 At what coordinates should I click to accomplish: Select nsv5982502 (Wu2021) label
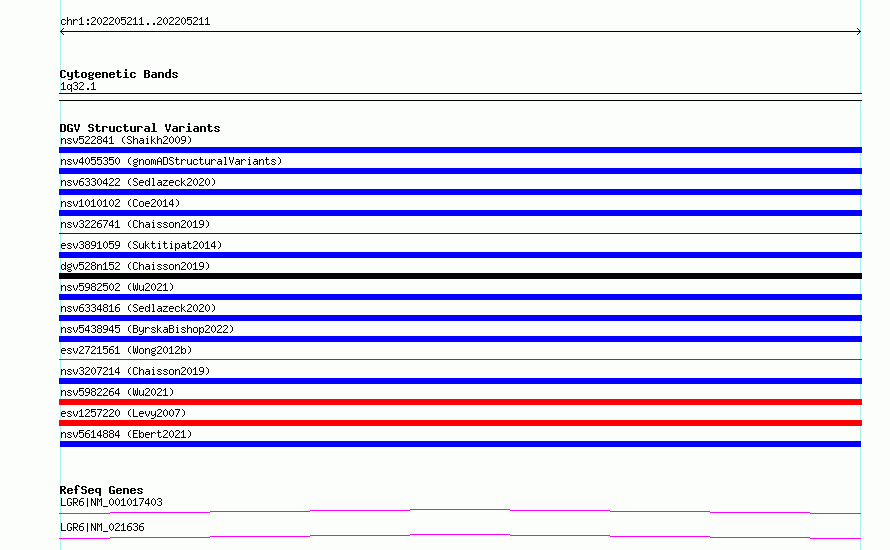coord(117,287)
